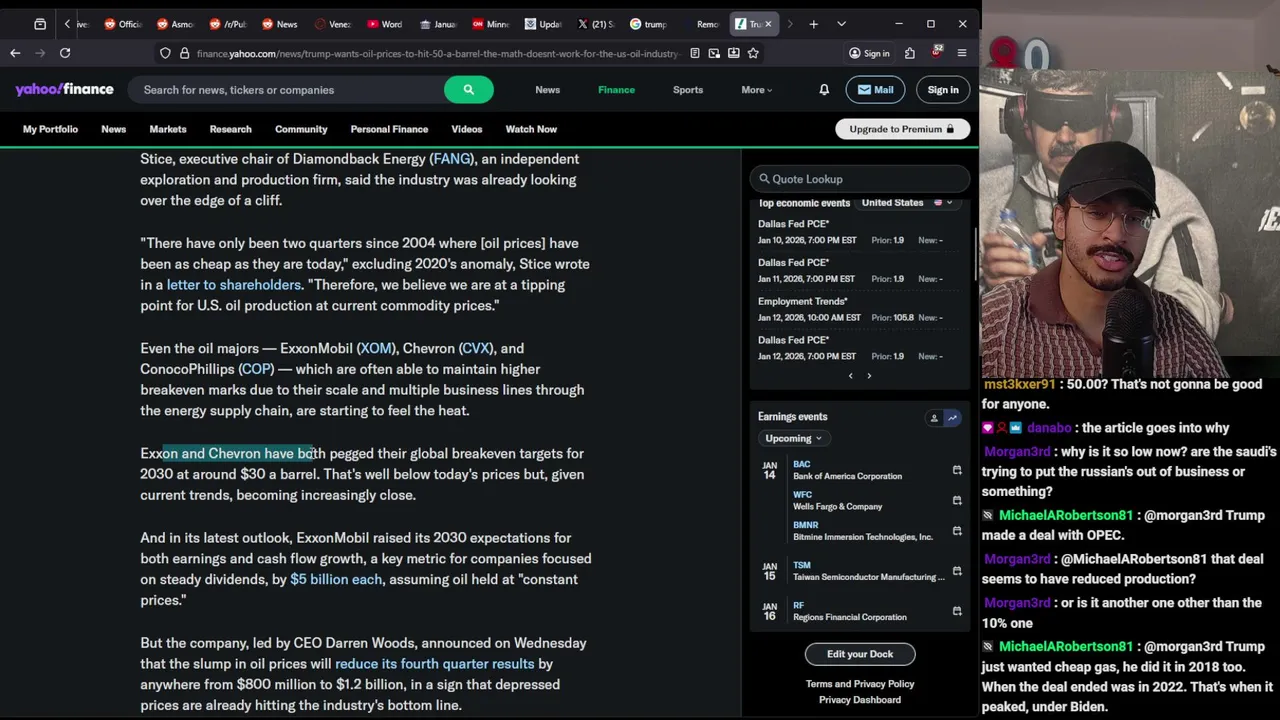Open the notifications bell
1280x720 pixels.
pyautogui.click(x=824, y=90)
